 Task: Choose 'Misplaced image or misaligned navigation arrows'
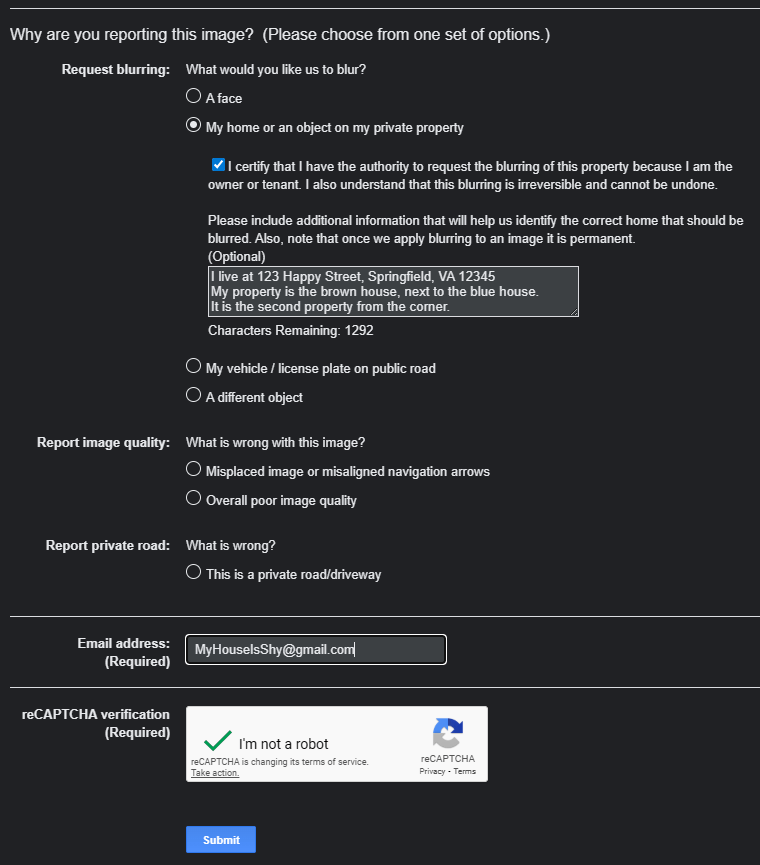(194, 469)
